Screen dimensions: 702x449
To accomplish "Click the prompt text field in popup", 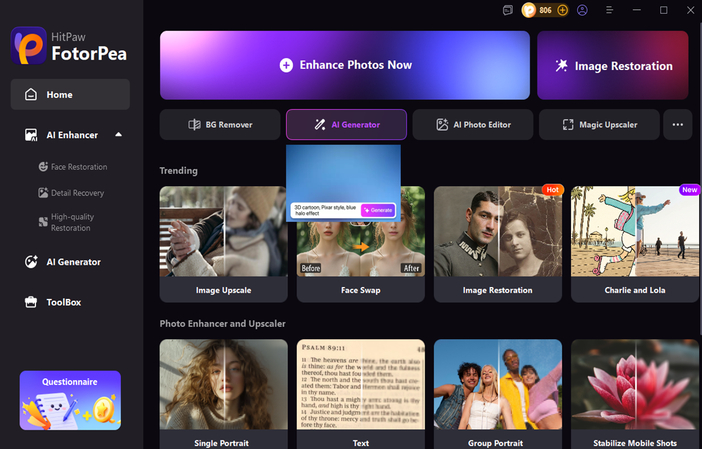I will coord(325,210).
